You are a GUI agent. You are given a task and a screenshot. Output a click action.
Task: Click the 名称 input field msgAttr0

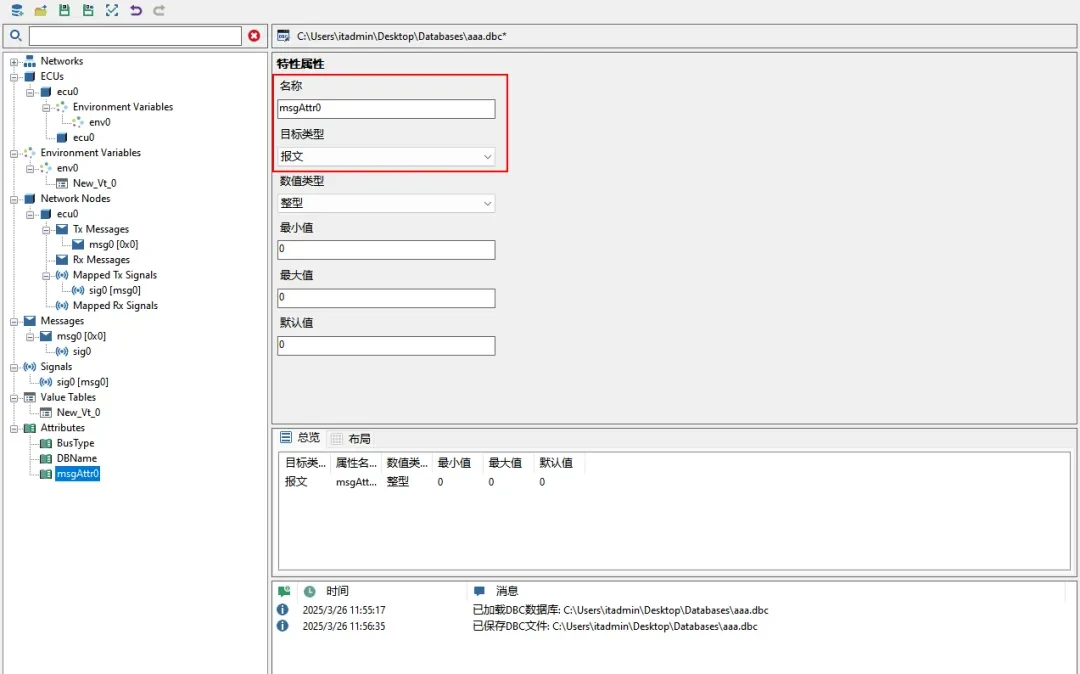click(386, 108)
